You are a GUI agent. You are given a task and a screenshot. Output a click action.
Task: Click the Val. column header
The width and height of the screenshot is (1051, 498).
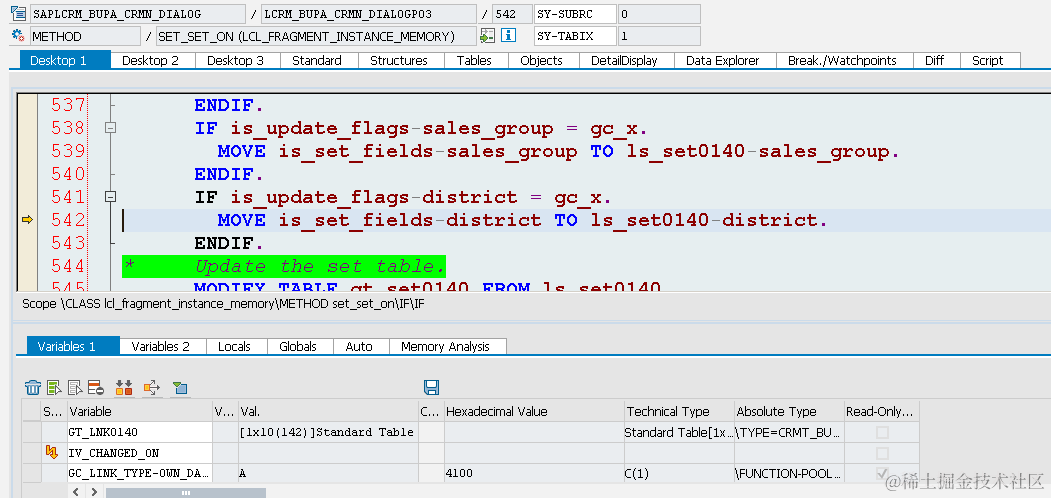click(x=326, y=411)
